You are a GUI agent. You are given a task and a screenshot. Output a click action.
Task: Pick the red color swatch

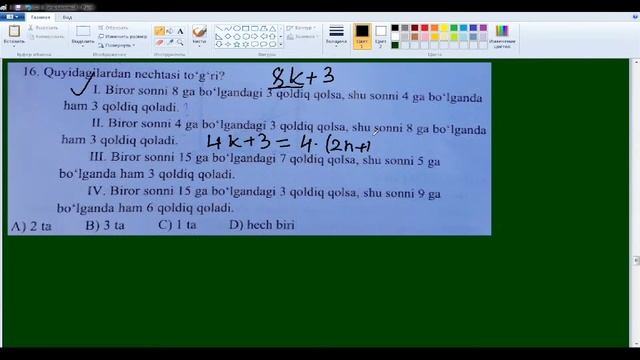pos(424,28)
